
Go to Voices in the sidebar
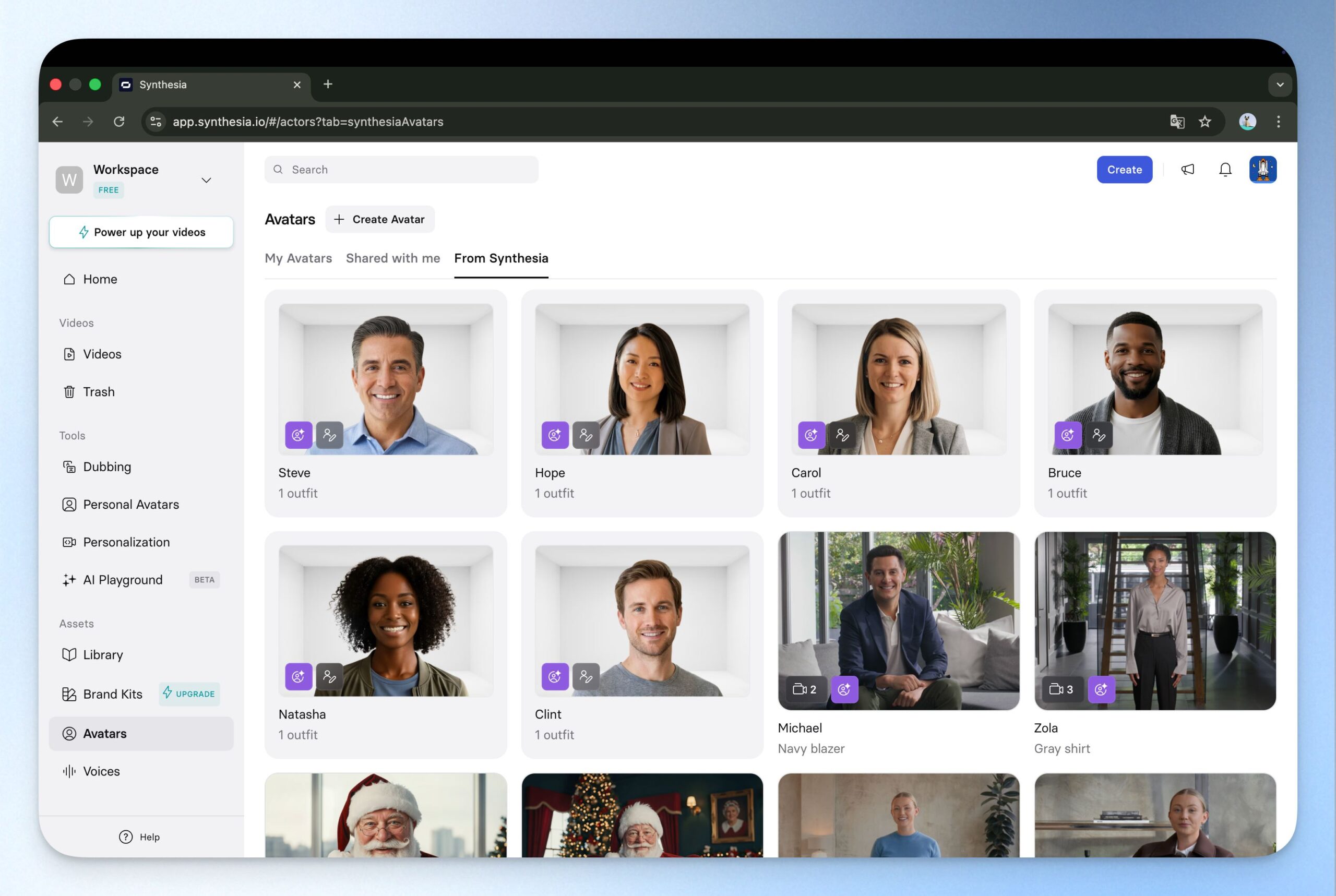point(101,771)
